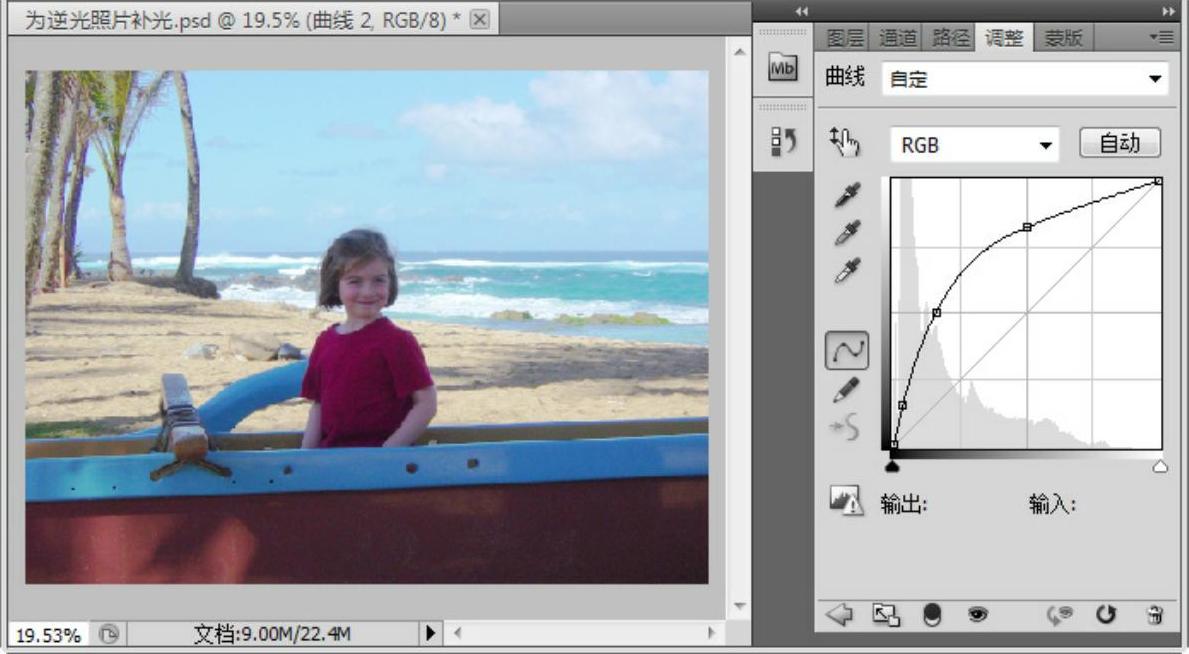Image resolution: width=1189 pixels, height=654 pixels.
Task: Pick the white point eyedropper
Action: point(846,270)
